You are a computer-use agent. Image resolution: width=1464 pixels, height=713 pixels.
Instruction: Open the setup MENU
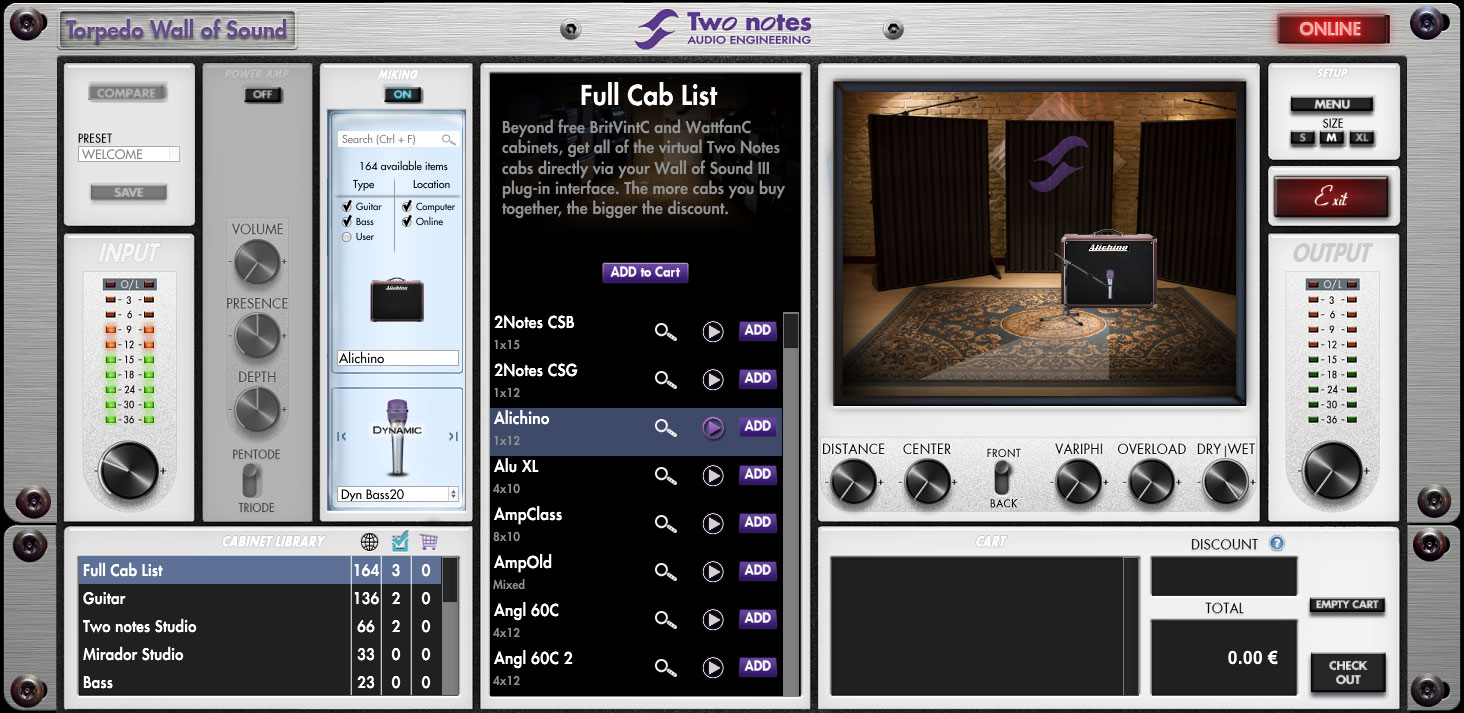tap(1331, 104)
